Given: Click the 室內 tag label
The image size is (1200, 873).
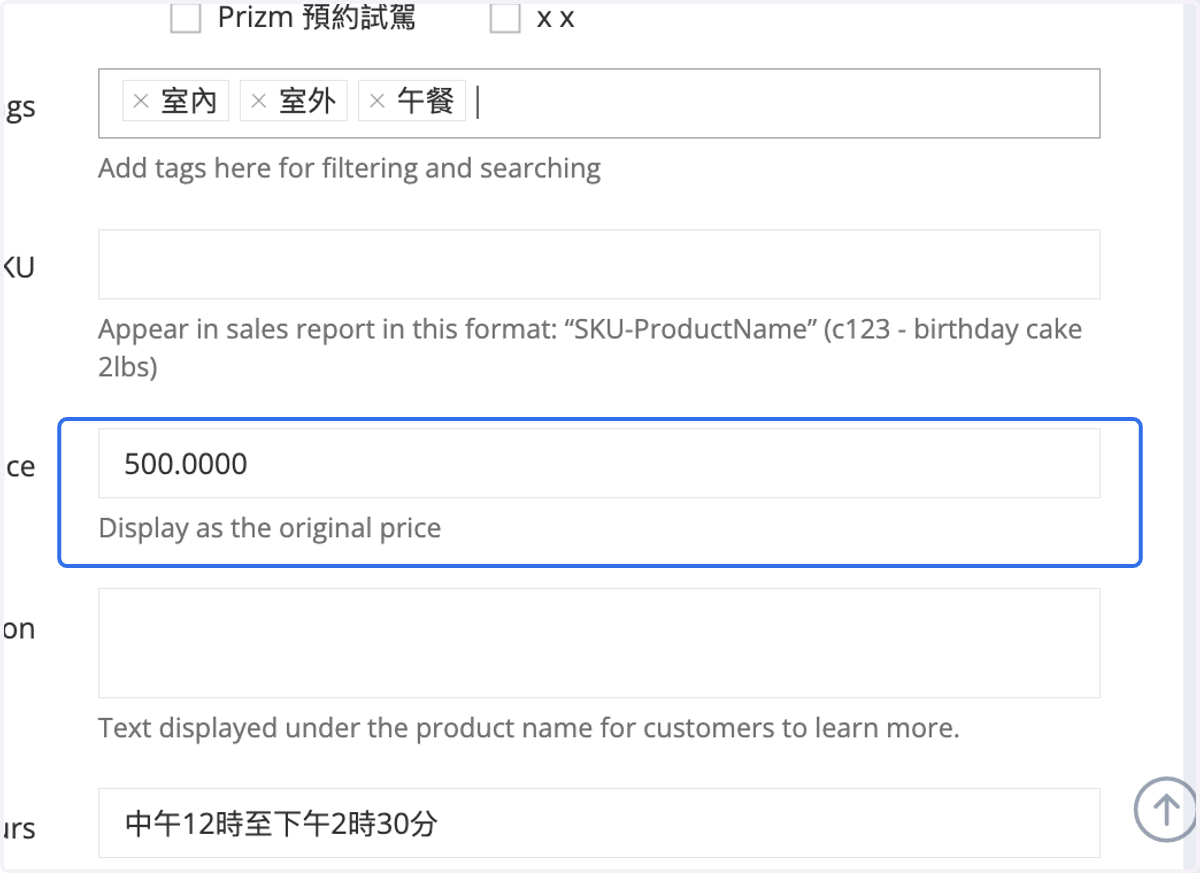Looking at the screenshot, I should 189,101.
